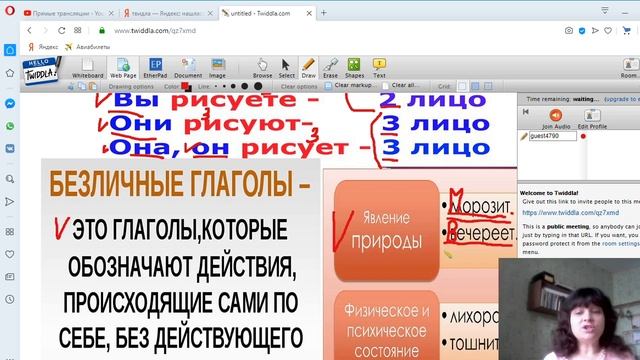Screen dimensions: 640x360
Task: Click the print icon in options bar
Action: (x=71, y=86)
